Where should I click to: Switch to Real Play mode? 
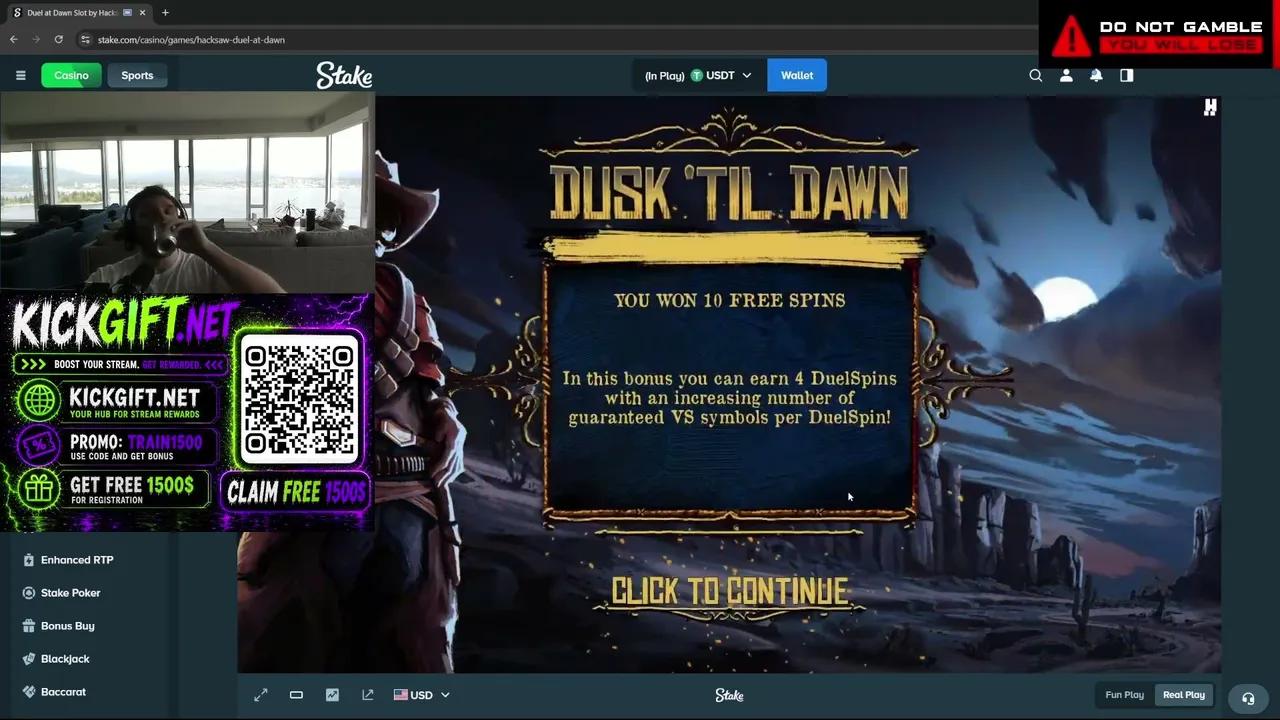pyautogui.click(x=1184, y=695)
